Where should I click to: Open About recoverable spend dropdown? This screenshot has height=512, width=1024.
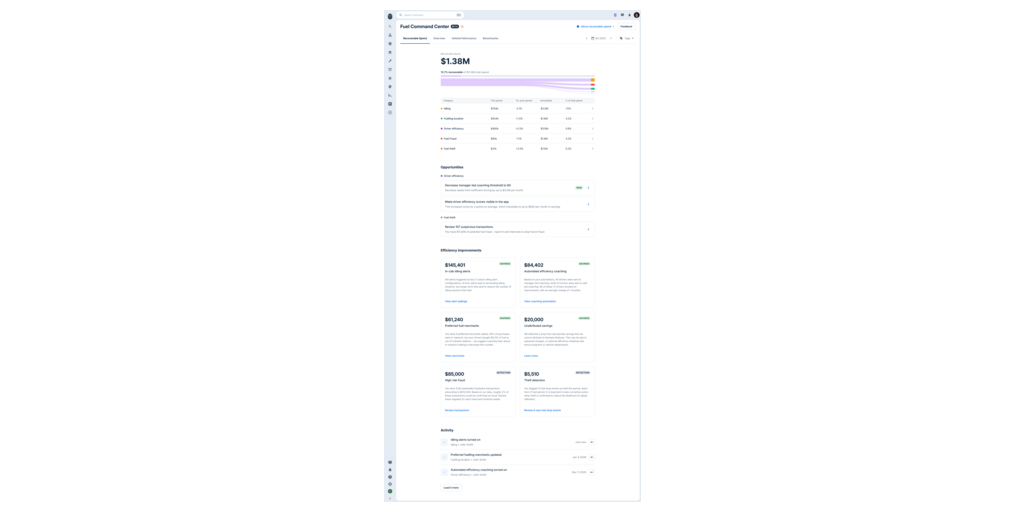coord(596,27)
